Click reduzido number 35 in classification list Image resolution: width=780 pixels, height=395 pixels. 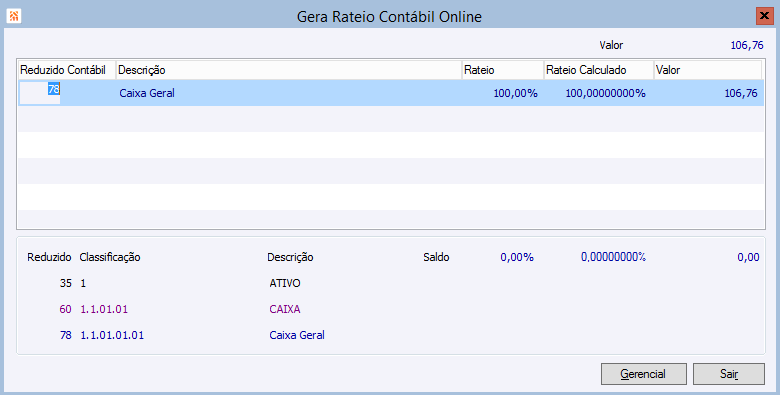pyautogui.click(x=66, y=283)
